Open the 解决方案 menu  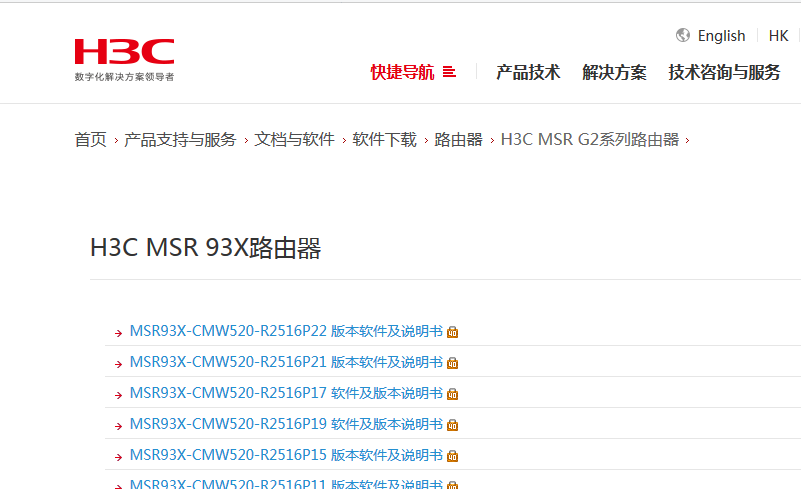(614, 72)
